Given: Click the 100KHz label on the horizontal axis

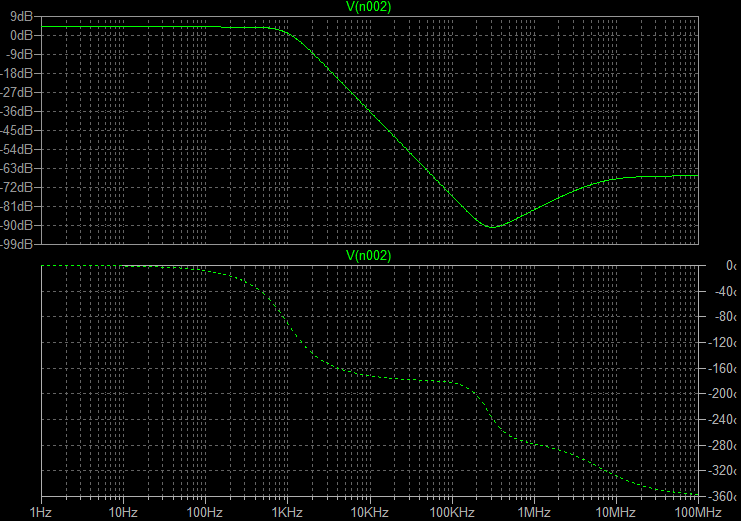Looking at the screenshot, I should pos(451,512).
